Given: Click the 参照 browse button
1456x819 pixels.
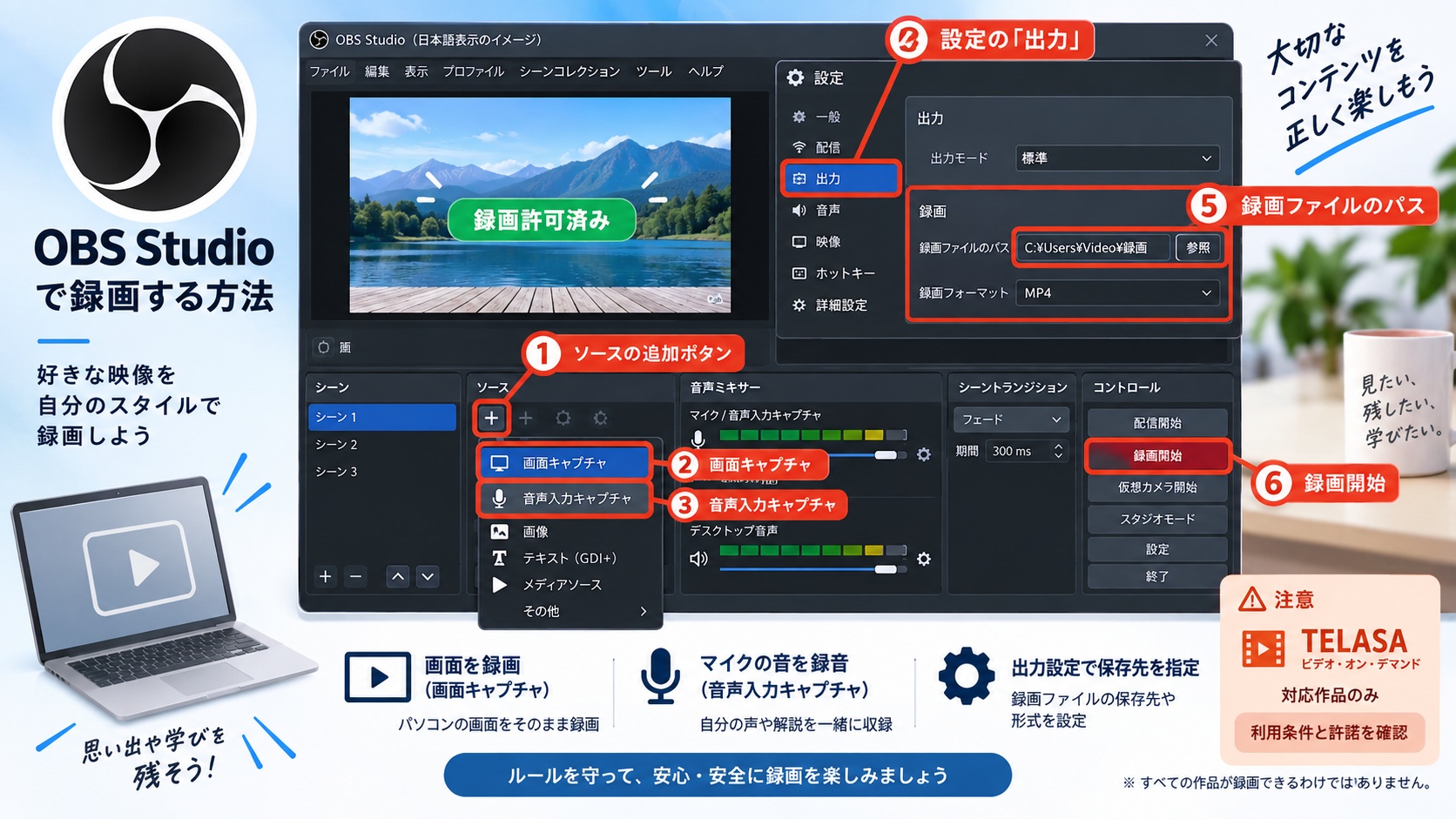Looking at the screenshot, I should pyautogui.click(x=1198, y=248).
